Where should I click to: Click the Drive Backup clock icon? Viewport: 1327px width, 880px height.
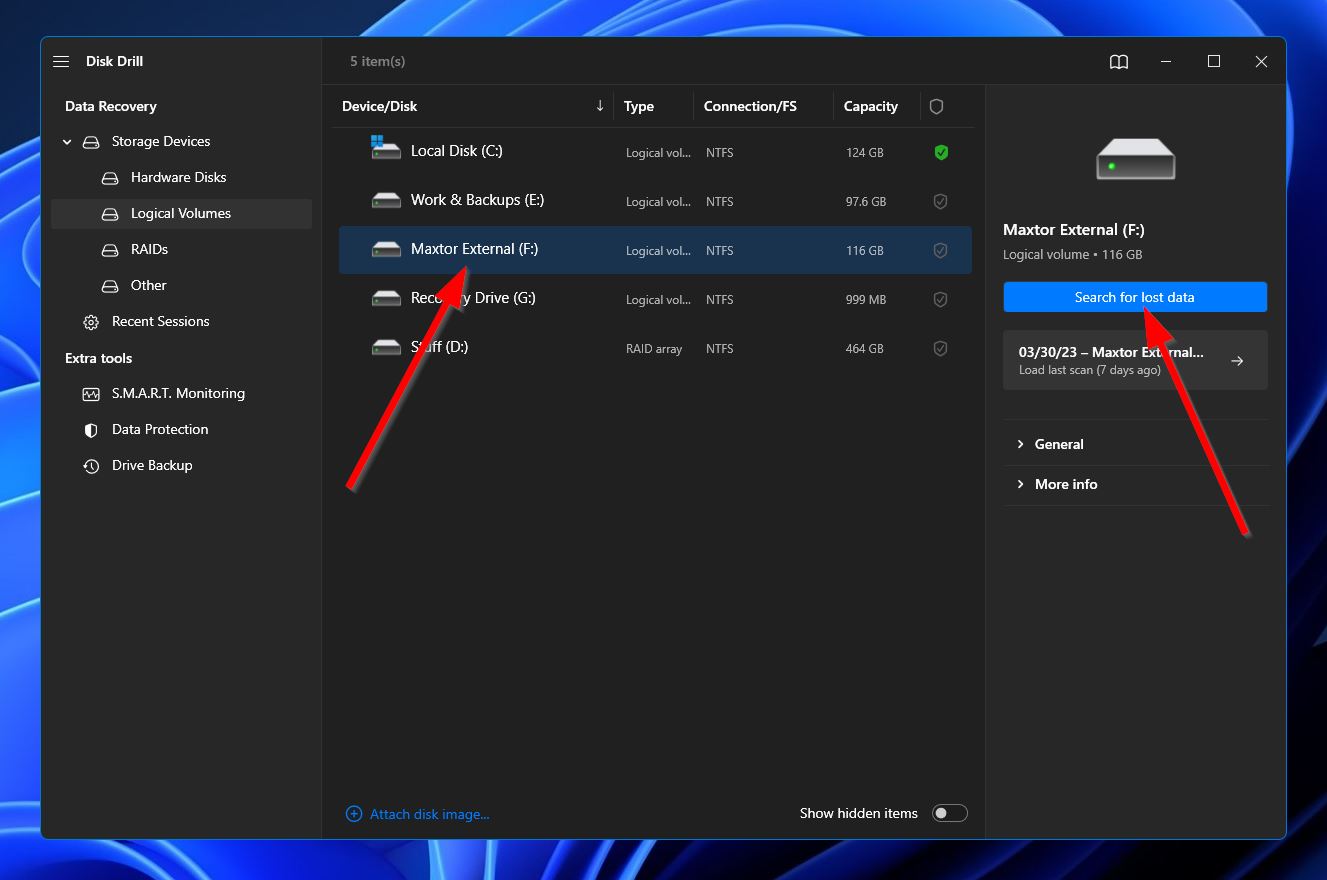[x=91, y=466]
